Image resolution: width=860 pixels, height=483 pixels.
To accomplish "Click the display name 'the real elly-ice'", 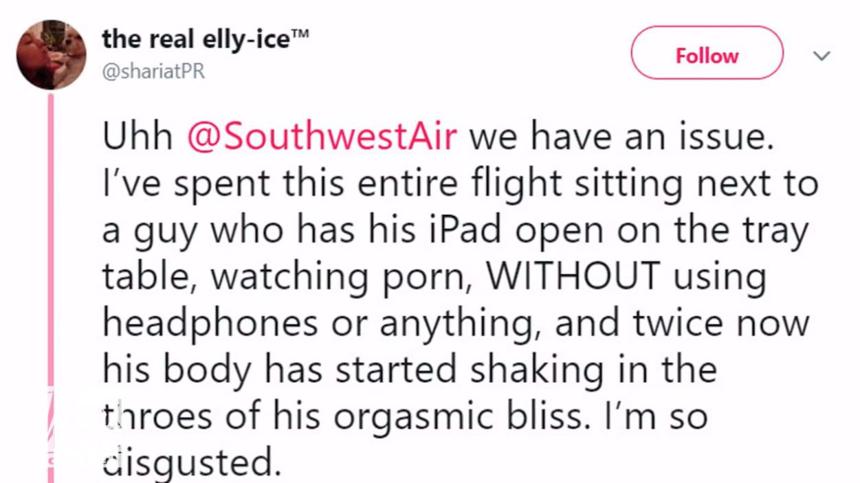I will click(x=192, y=38).
